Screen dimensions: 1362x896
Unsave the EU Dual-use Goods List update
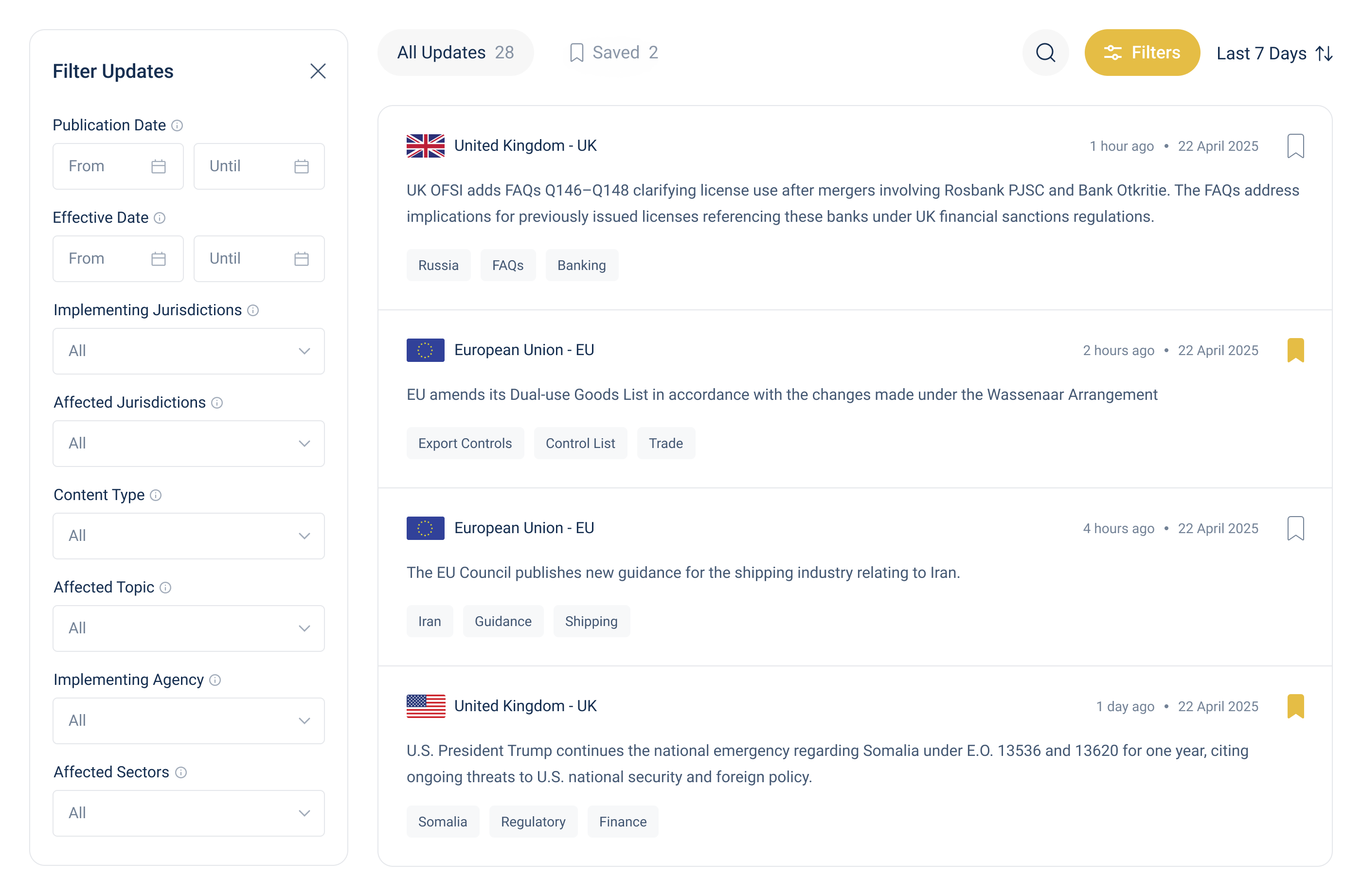1295,350
